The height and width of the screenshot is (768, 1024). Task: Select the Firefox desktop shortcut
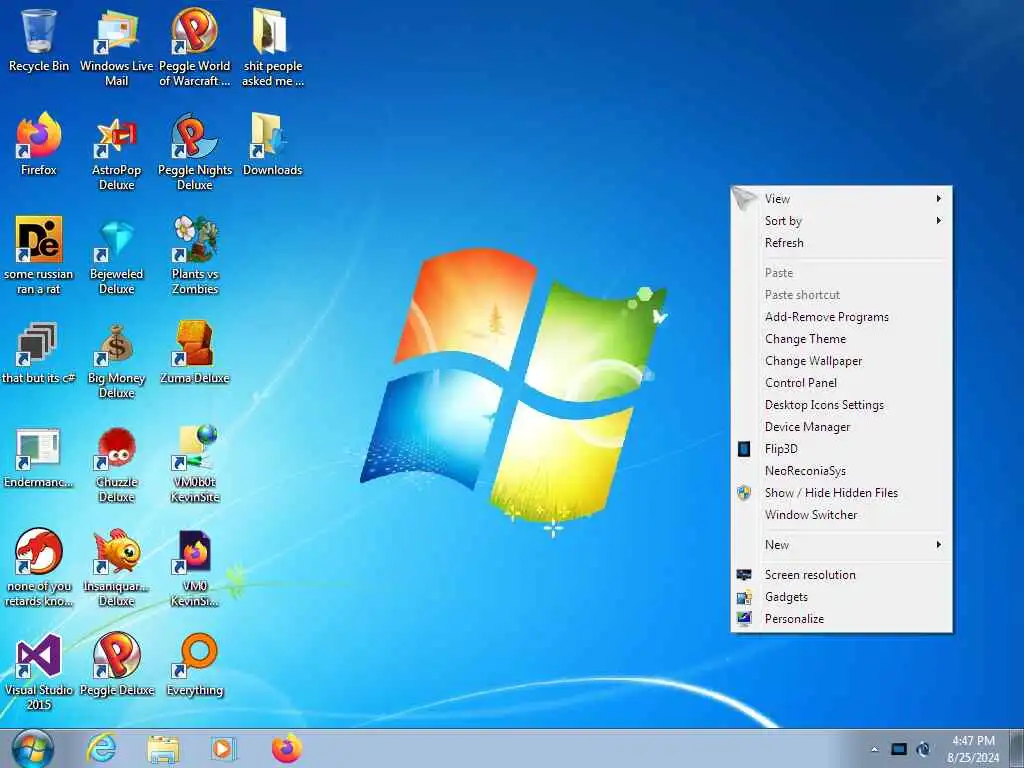click(x=39, y=145)
